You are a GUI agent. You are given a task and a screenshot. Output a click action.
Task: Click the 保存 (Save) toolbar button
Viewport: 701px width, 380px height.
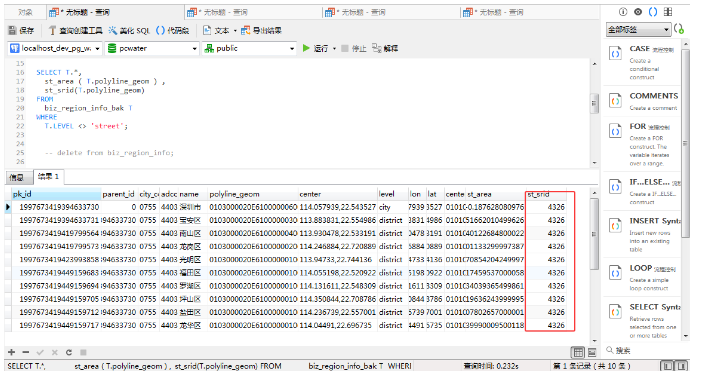[x=21, y=30]
